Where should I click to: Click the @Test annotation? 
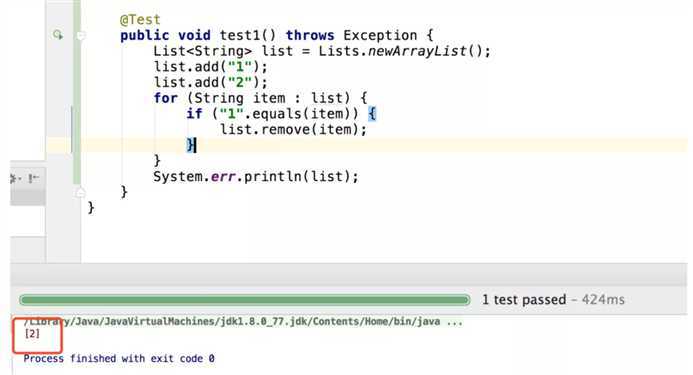point(140,20)
